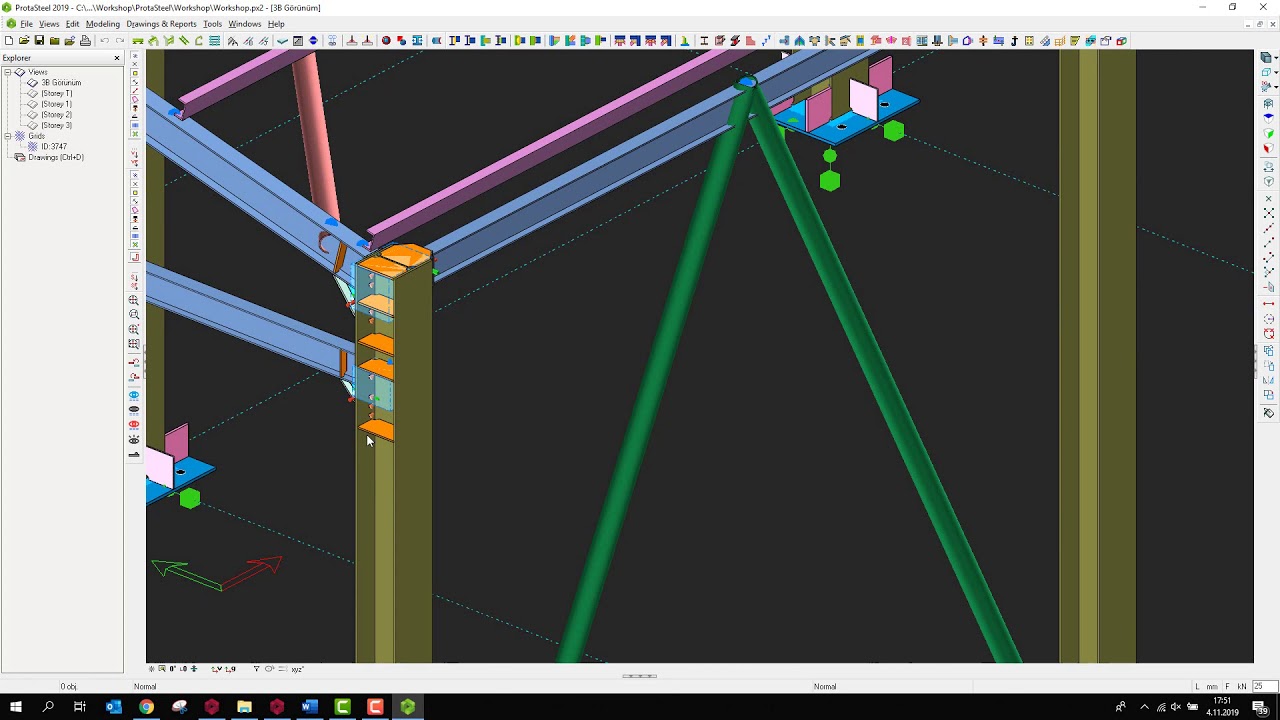Click the zoom out magnifier icon
Image resolution: width=1280 pixels, height=720 pixels.
134,329
